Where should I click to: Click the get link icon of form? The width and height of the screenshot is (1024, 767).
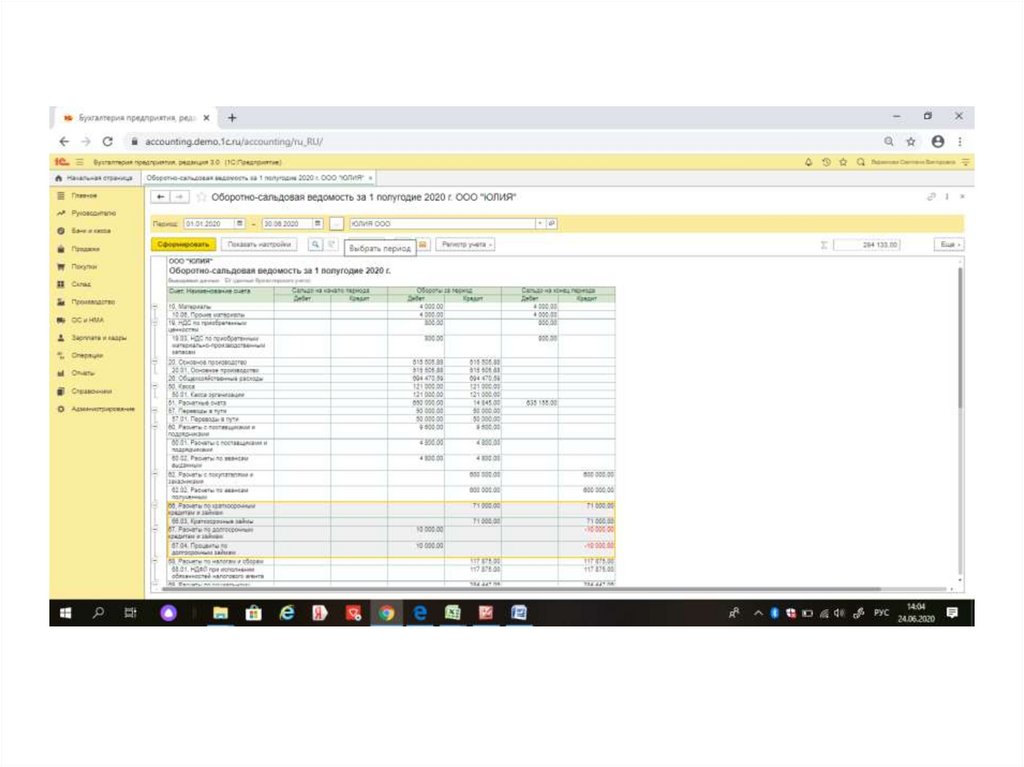(x=931, y=197)
